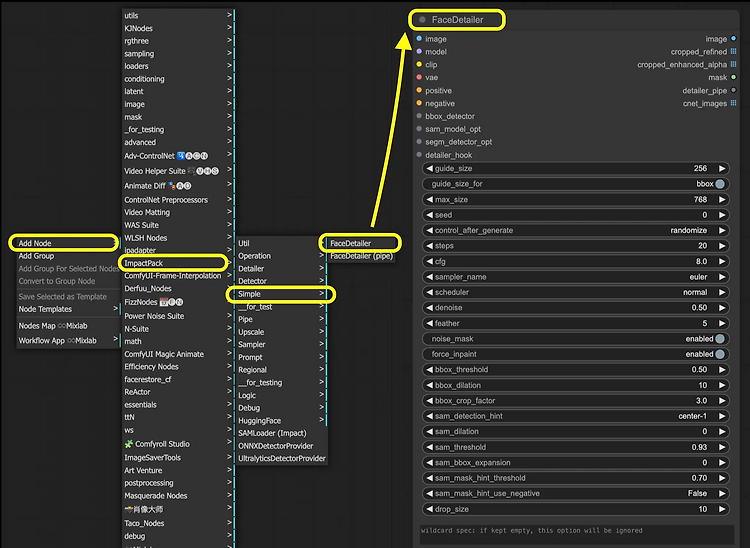Increase max_size with right arrow
750x548 pixels.
pyautogui.click(x=722, y=199)
